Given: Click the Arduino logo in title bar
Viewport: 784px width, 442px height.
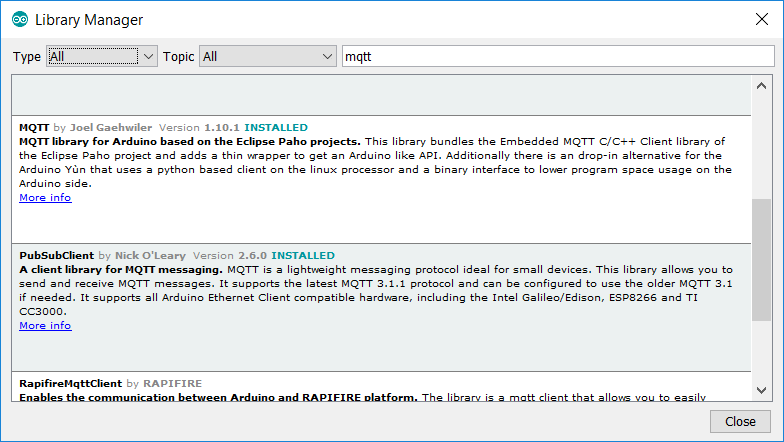Looking at the screenshot, I should pos(18,20).
